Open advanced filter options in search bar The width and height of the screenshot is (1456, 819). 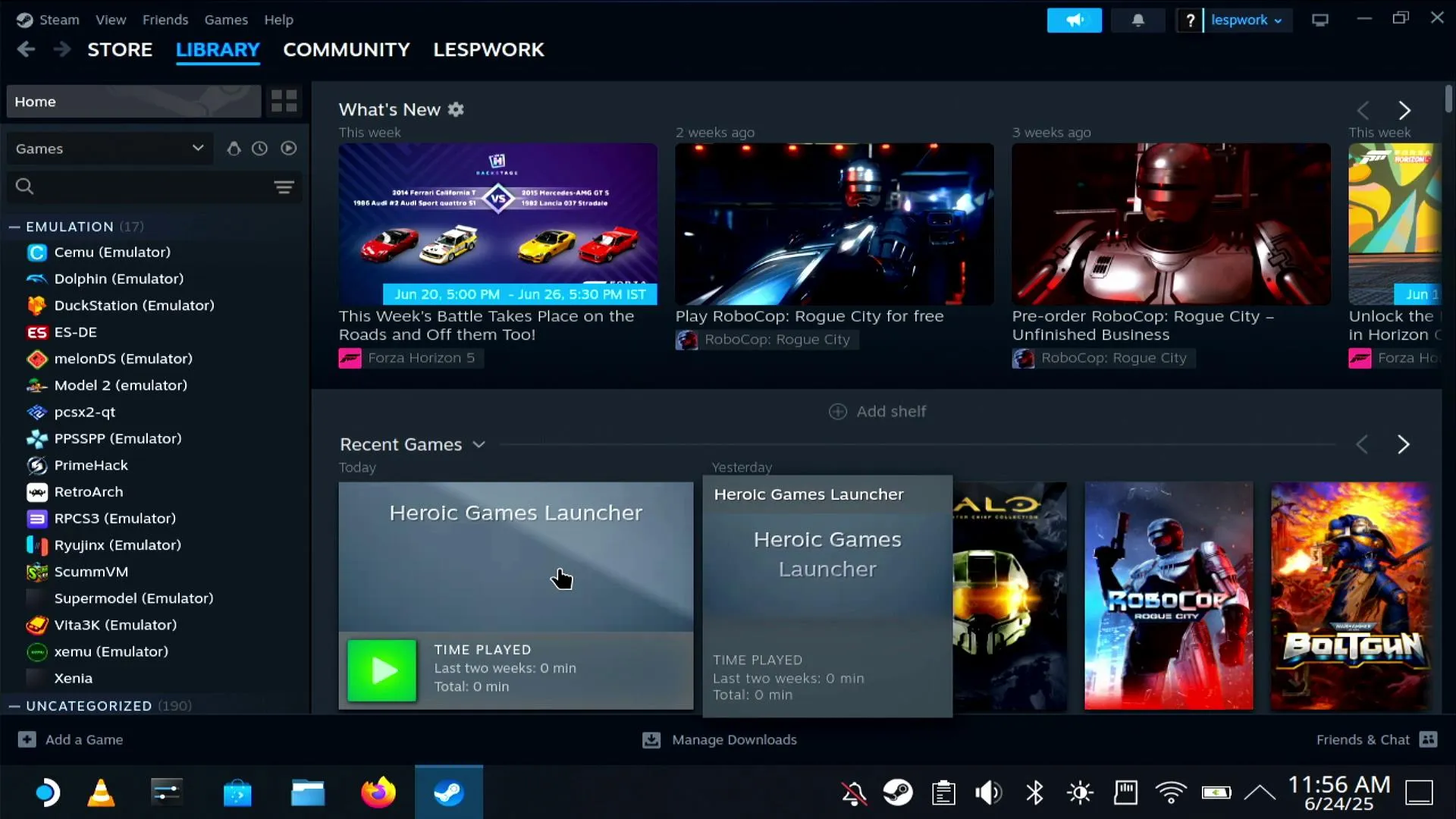pyautogui.click(x=284, y=187)
